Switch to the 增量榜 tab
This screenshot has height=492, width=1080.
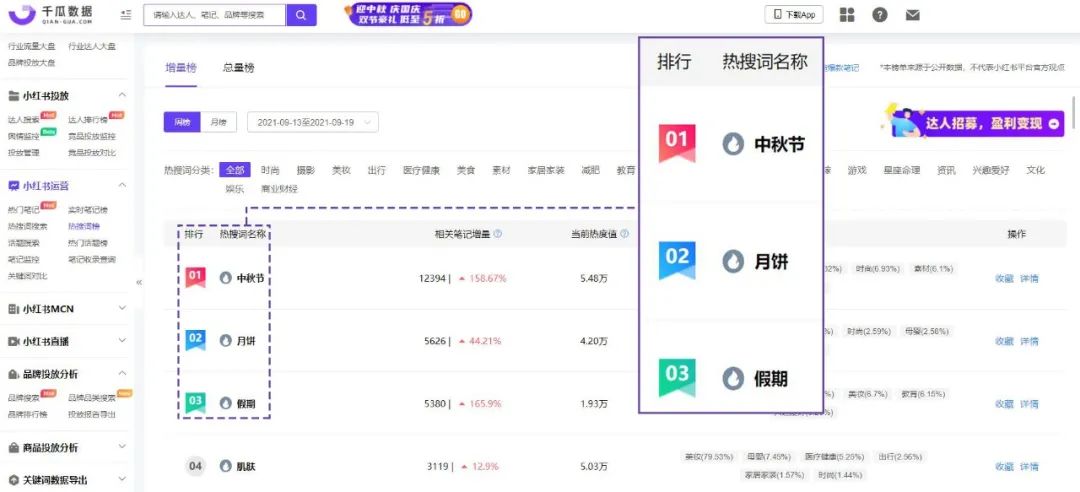(181, 68)
